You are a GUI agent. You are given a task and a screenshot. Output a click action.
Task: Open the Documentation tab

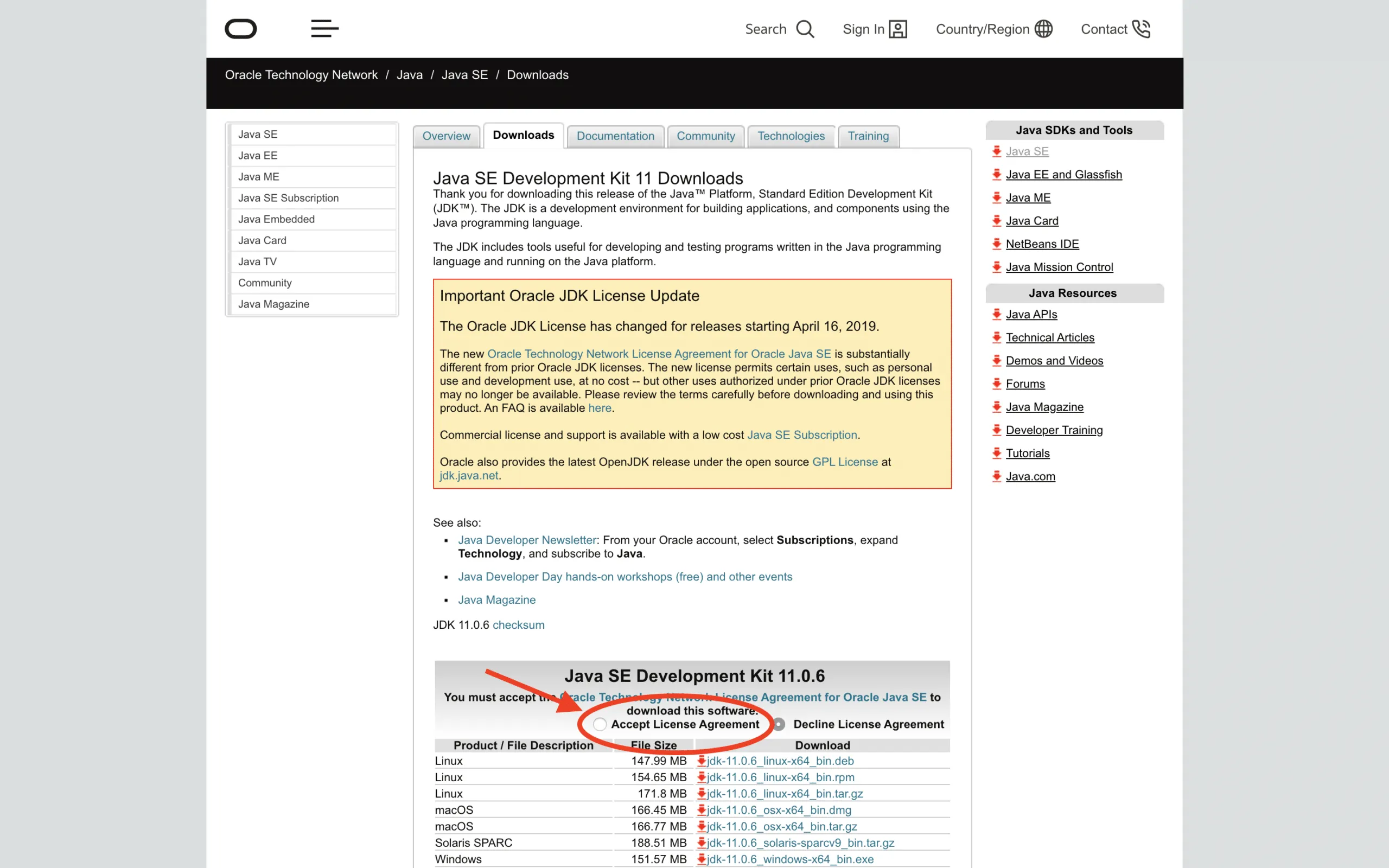click(615, 136)
